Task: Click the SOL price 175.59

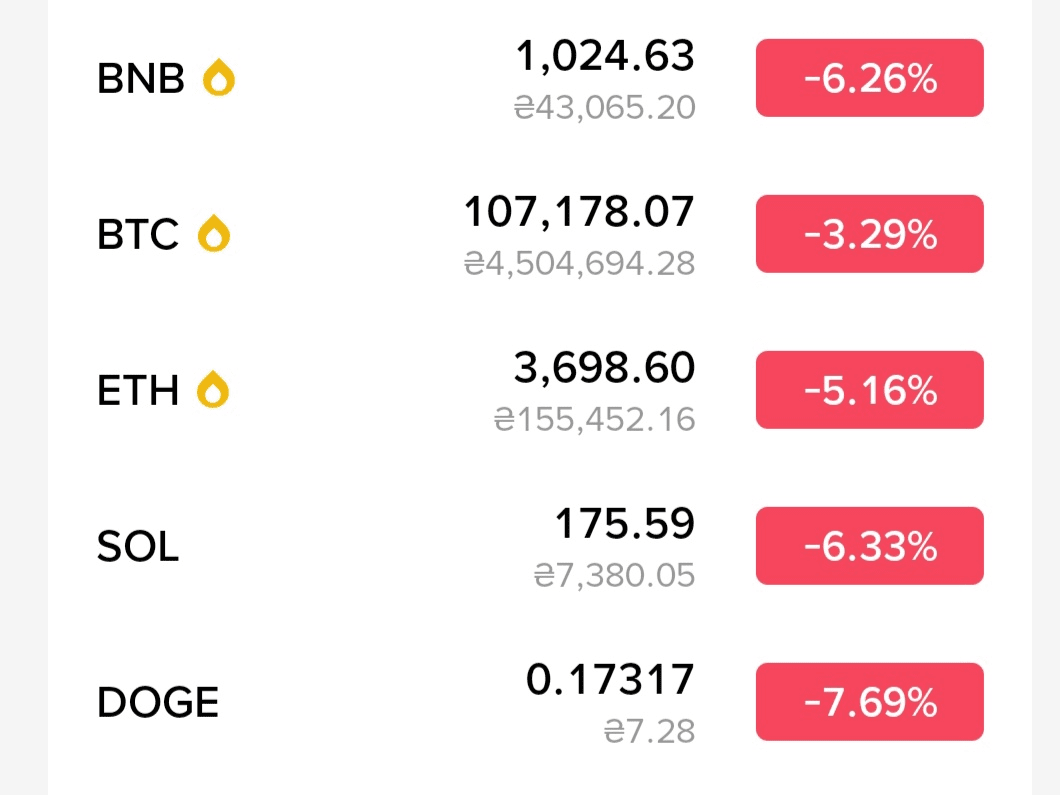Action: click(x=625, y=523)
